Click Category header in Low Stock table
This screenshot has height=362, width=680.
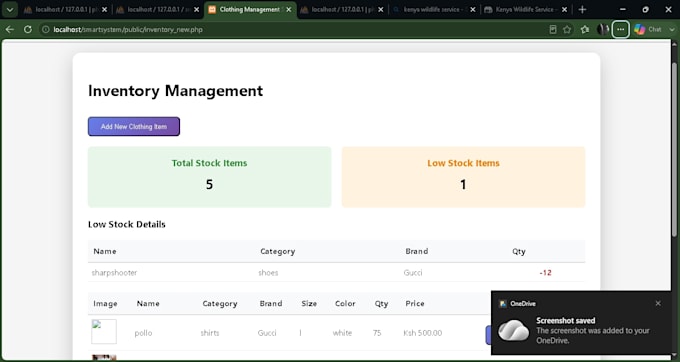tap(278, 251)
